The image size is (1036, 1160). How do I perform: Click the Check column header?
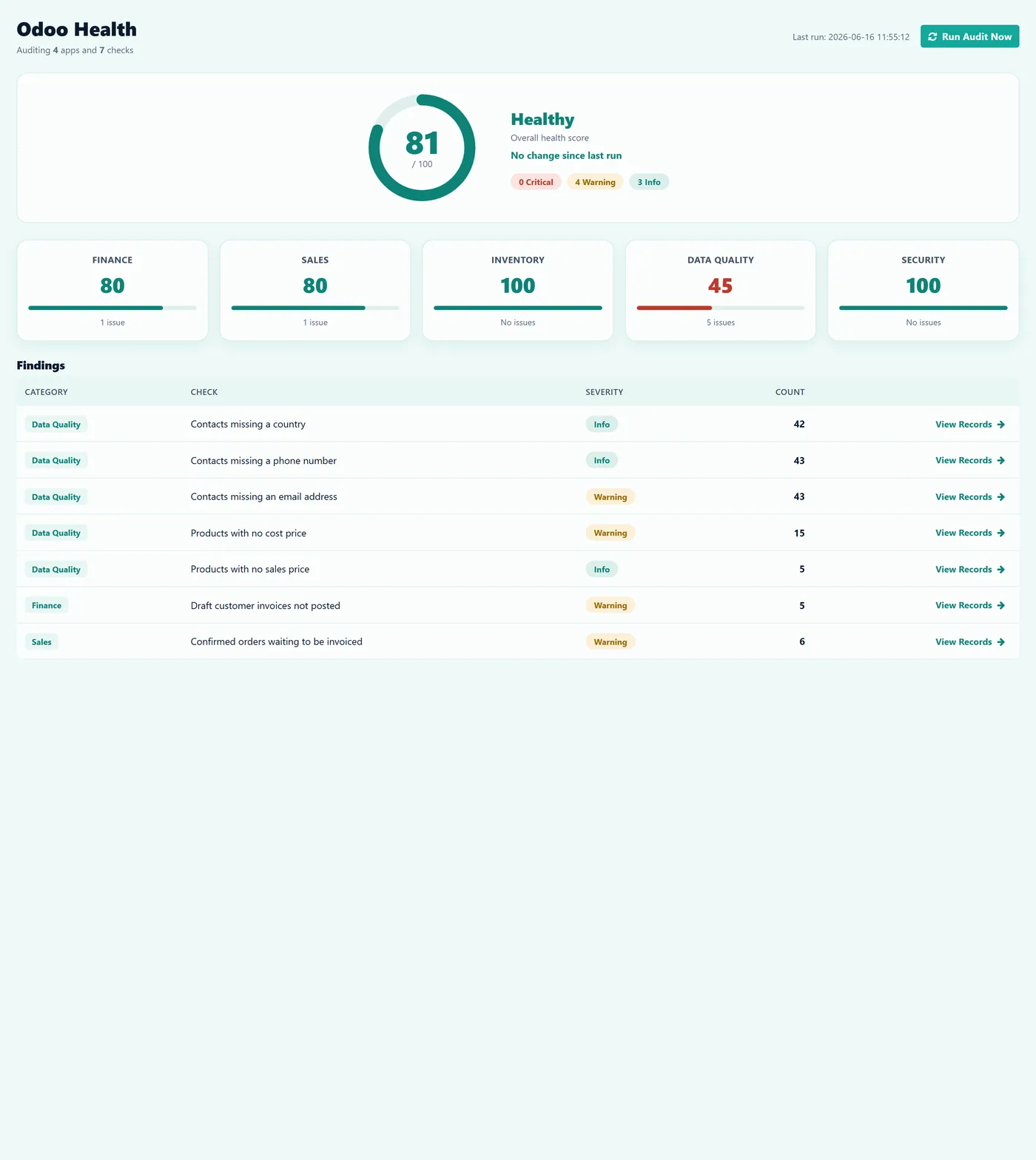204,392
